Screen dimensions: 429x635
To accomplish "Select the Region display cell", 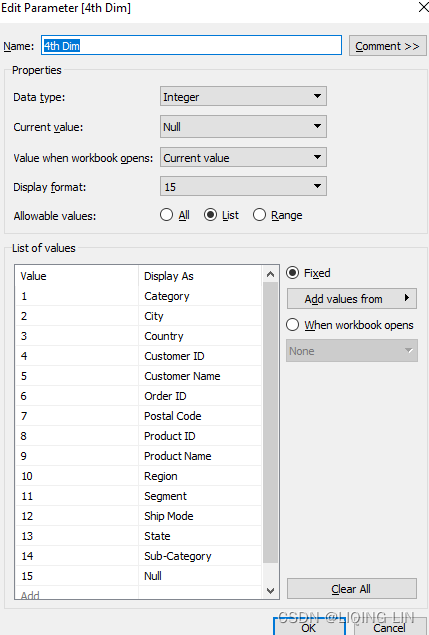I will click(201, 476).
